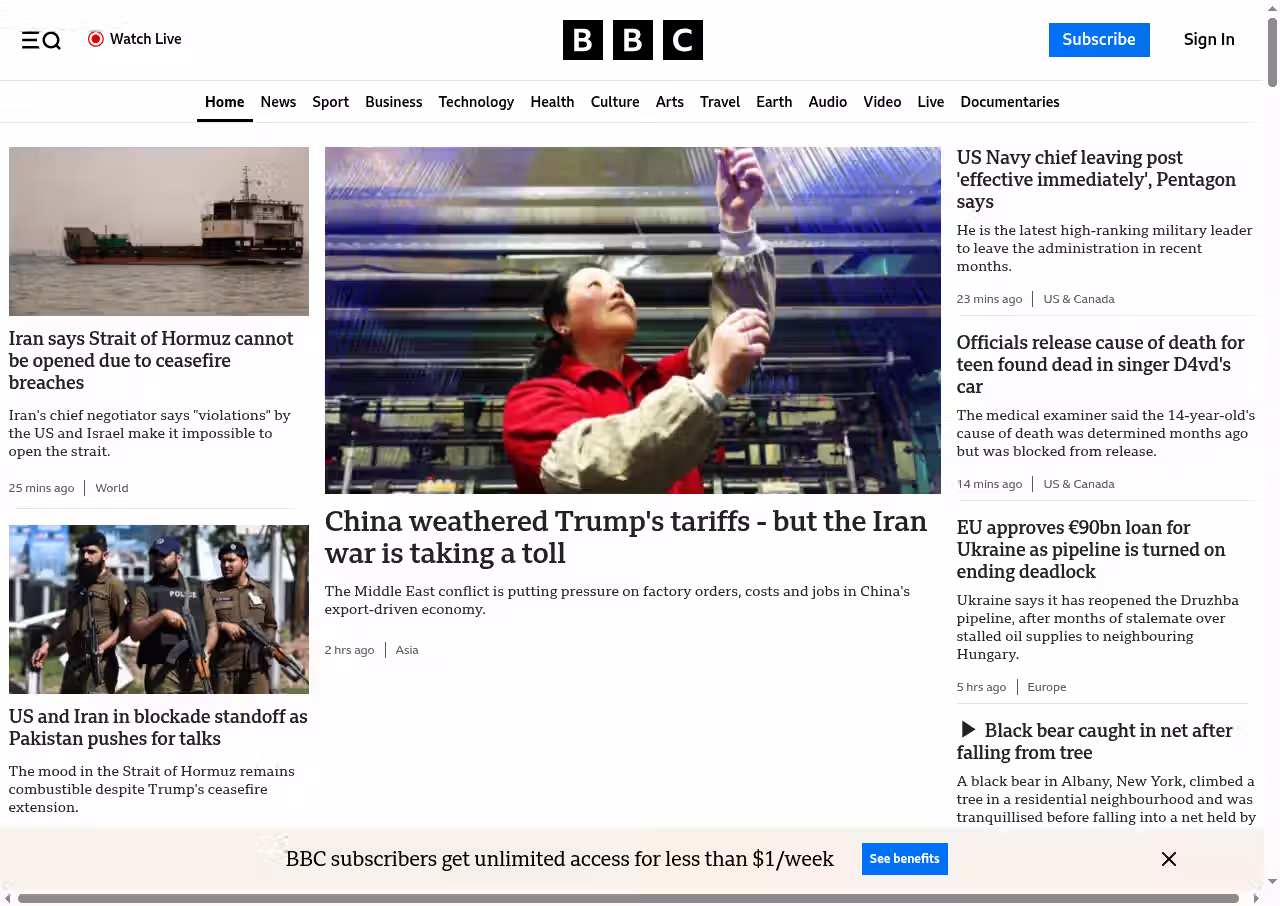This screenshot has width=1280, height=906.
Task: Close the subscription banner
Action: [x=1168, y=859]
